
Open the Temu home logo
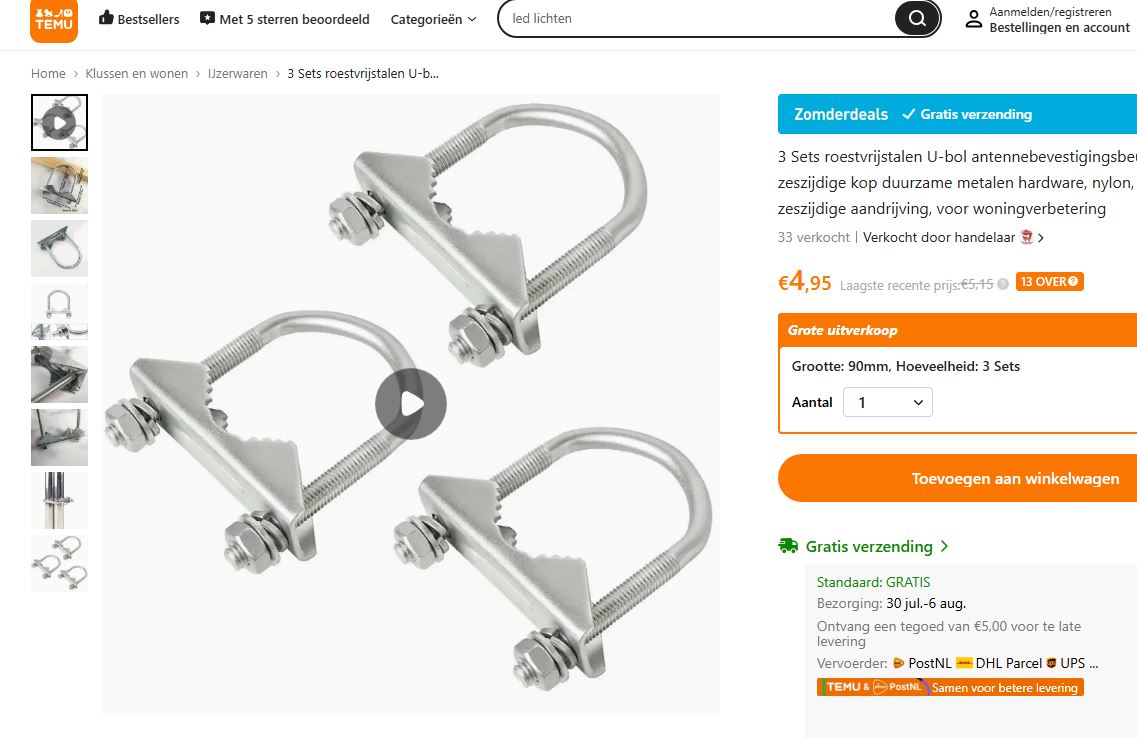click(54, 20)
